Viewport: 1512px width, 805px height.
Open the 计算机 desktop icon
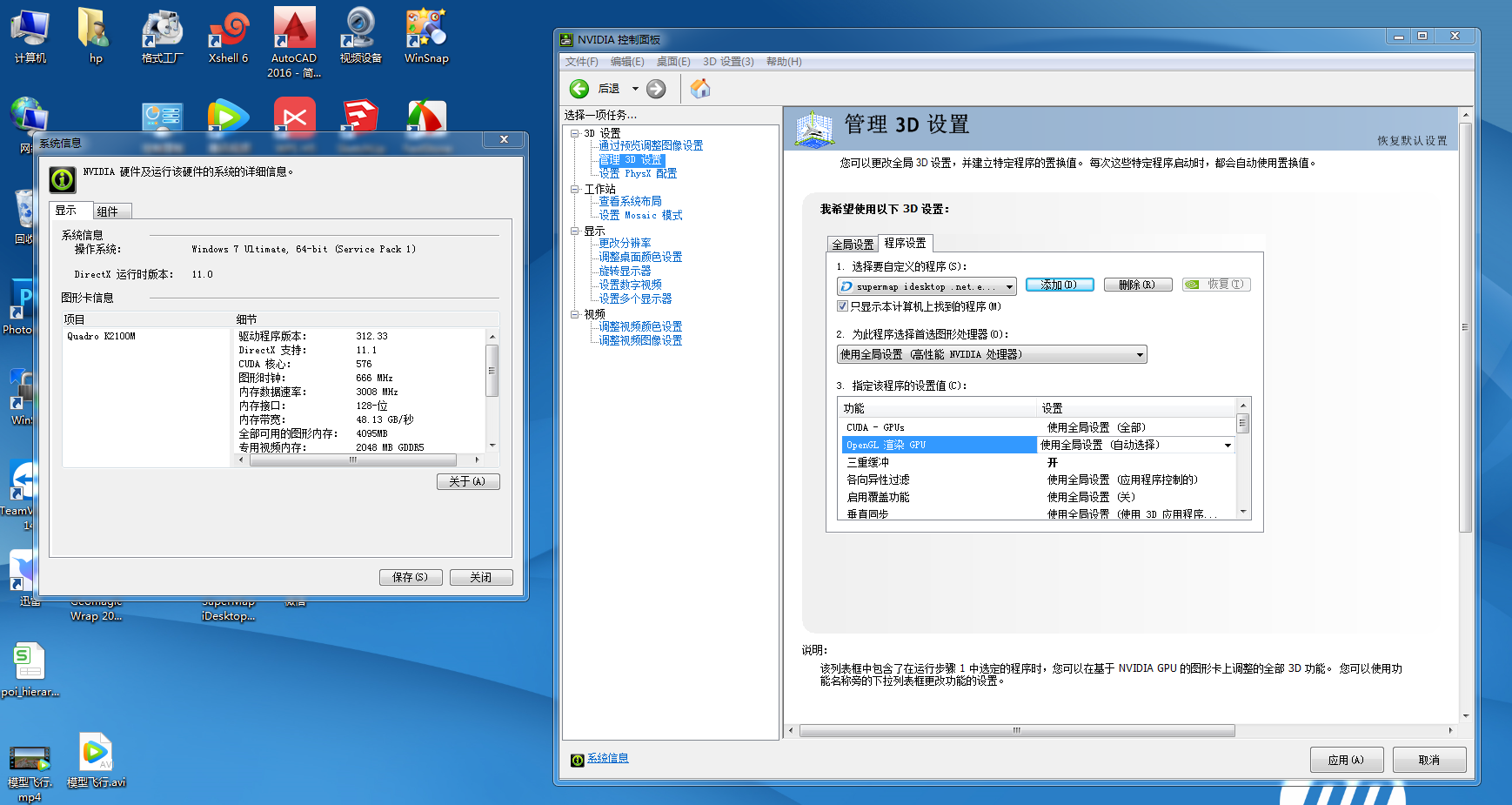point(30,36)
